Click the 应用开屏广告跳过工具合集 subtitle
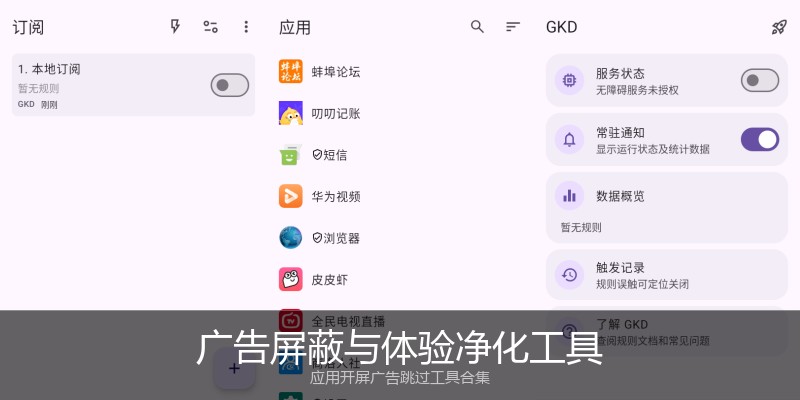The image size is (800, 400). pyautogui.click(x=399, y=378)
